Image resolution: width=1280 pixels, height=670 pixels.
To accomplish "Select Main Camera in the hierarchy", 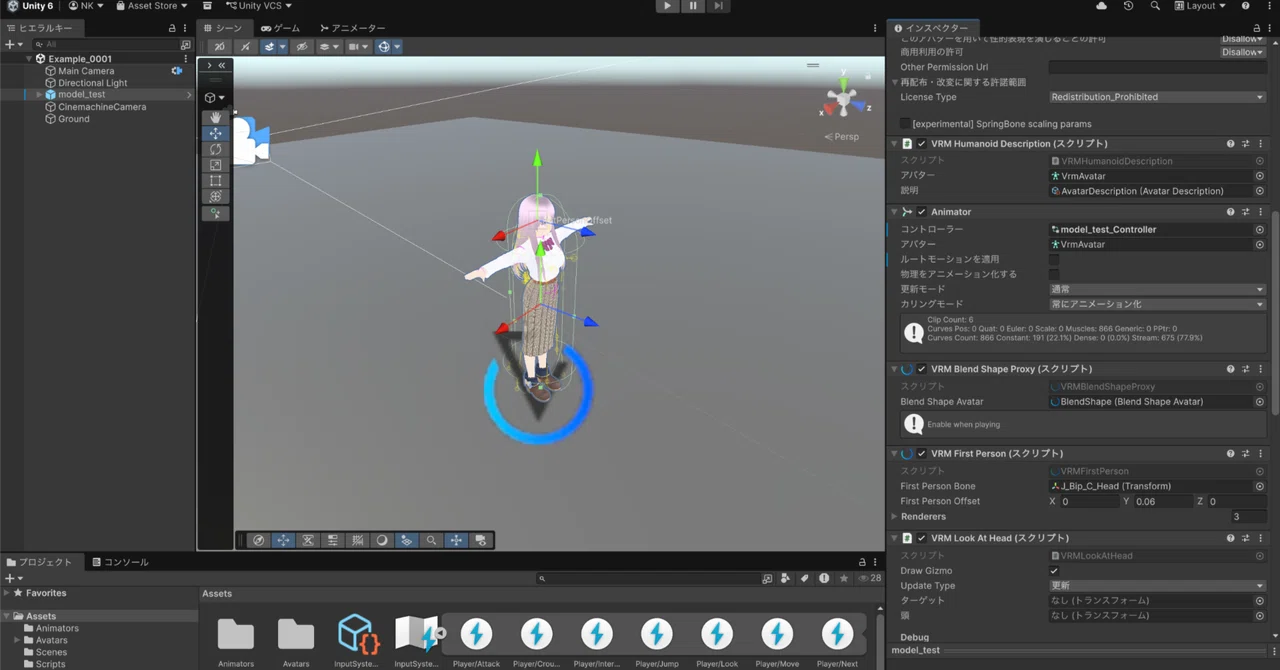I will coord(86,71).
